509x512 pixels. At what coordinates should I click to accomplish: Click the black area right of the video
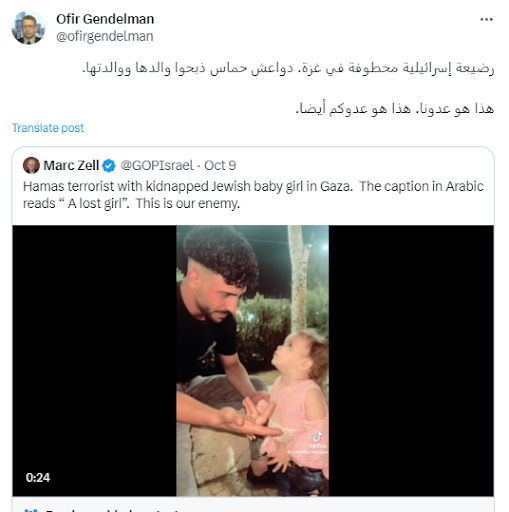click(x=411, y=361)
